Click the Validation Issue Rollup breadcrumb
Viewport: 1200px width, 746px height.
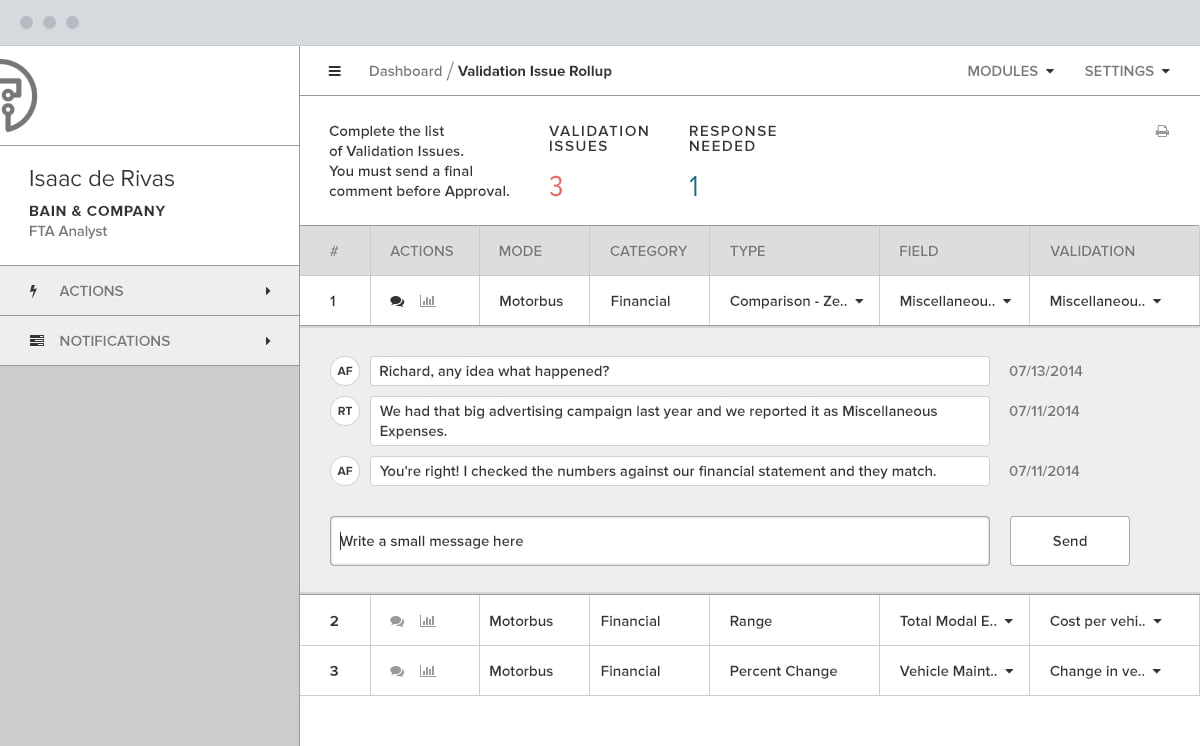click(x=535, y=71)
